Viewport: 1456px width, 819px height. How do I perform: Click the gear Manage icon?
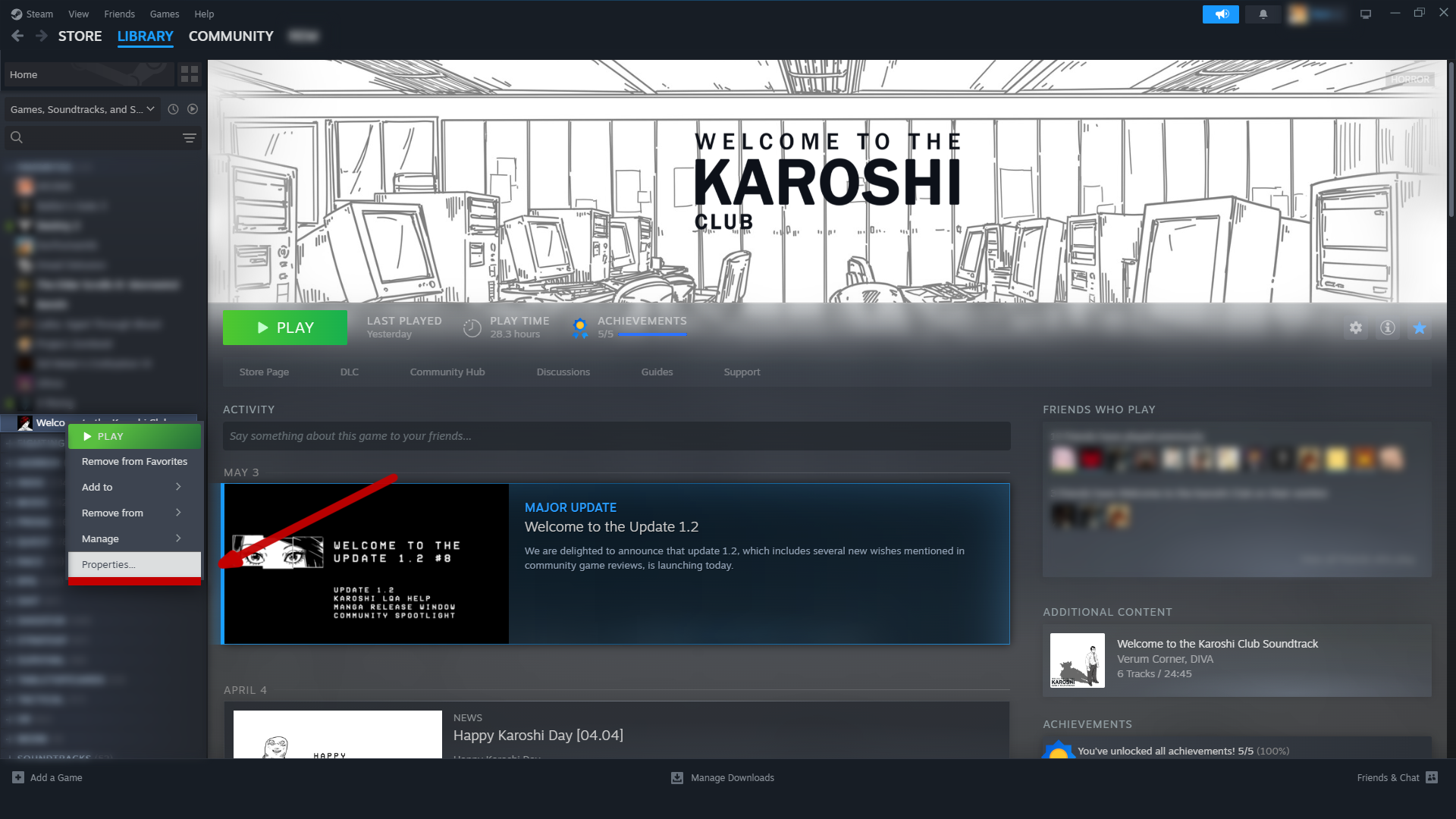pos(1355,328)
